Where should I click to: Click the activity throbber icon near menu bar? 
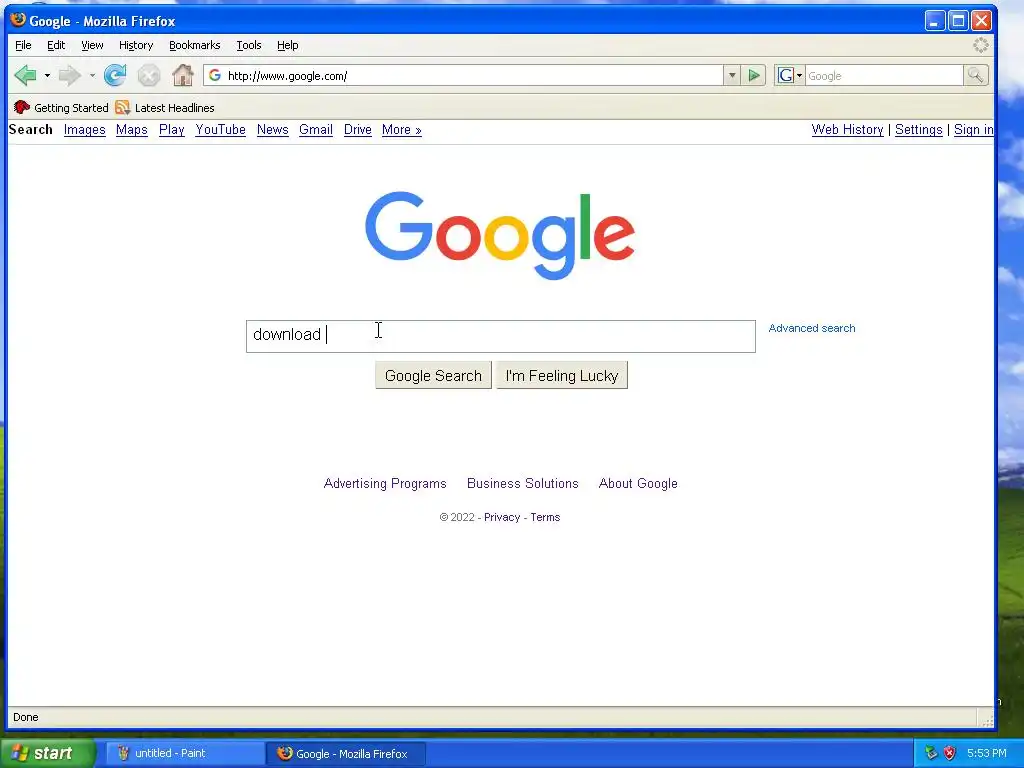[981, 45]
